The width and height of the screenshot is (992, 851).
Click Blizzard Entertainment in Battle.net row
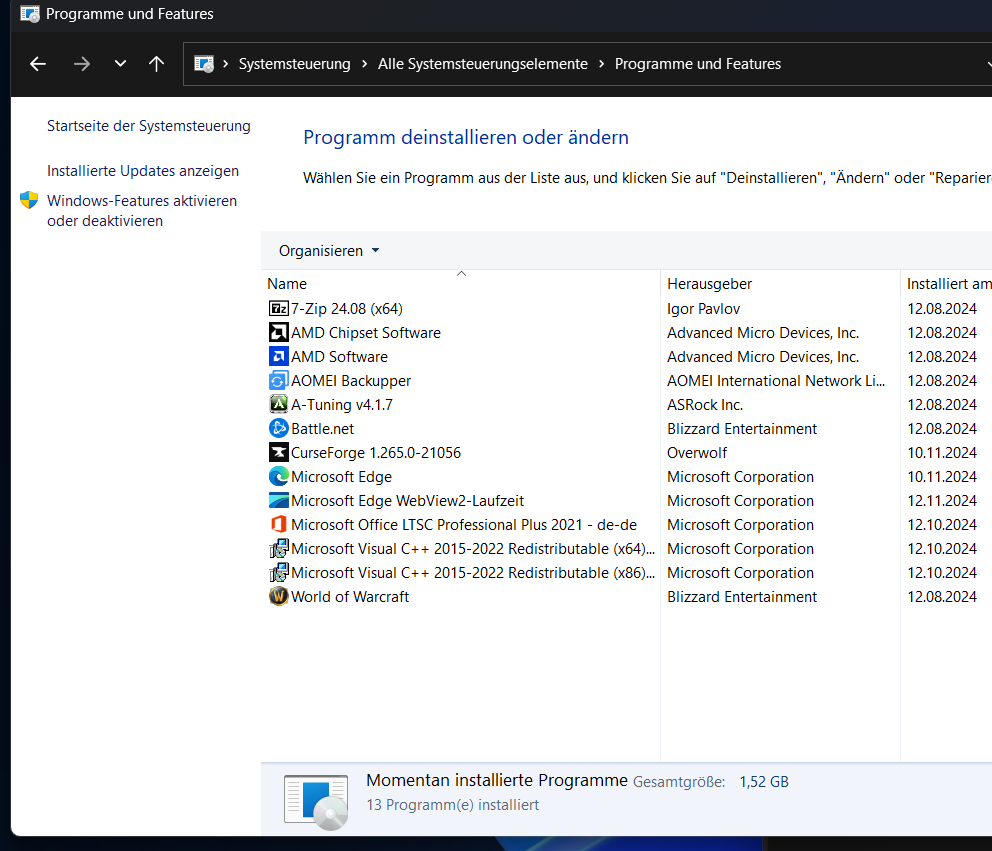pos(742,429)
